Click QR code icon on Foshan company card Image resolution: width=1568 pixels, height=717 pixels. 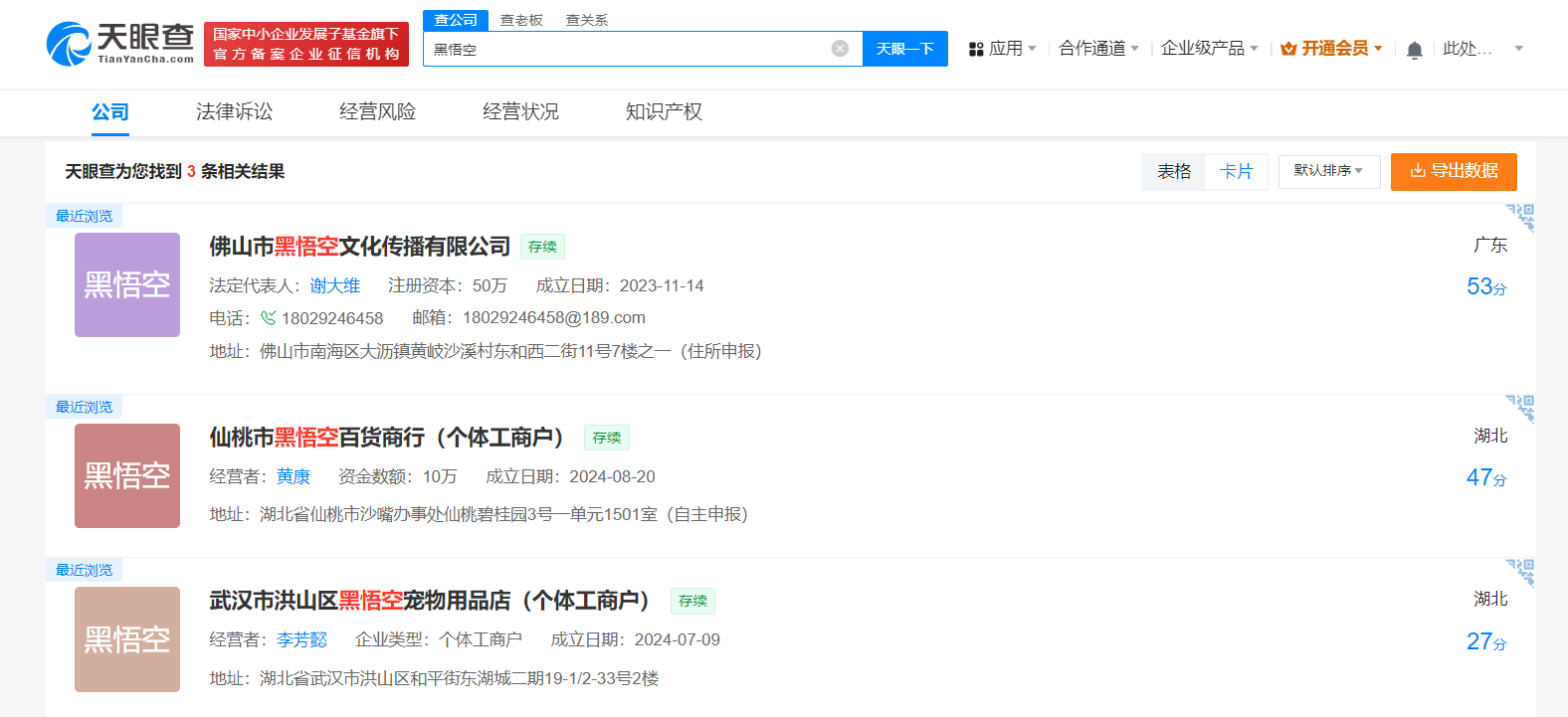(1520, 217)
